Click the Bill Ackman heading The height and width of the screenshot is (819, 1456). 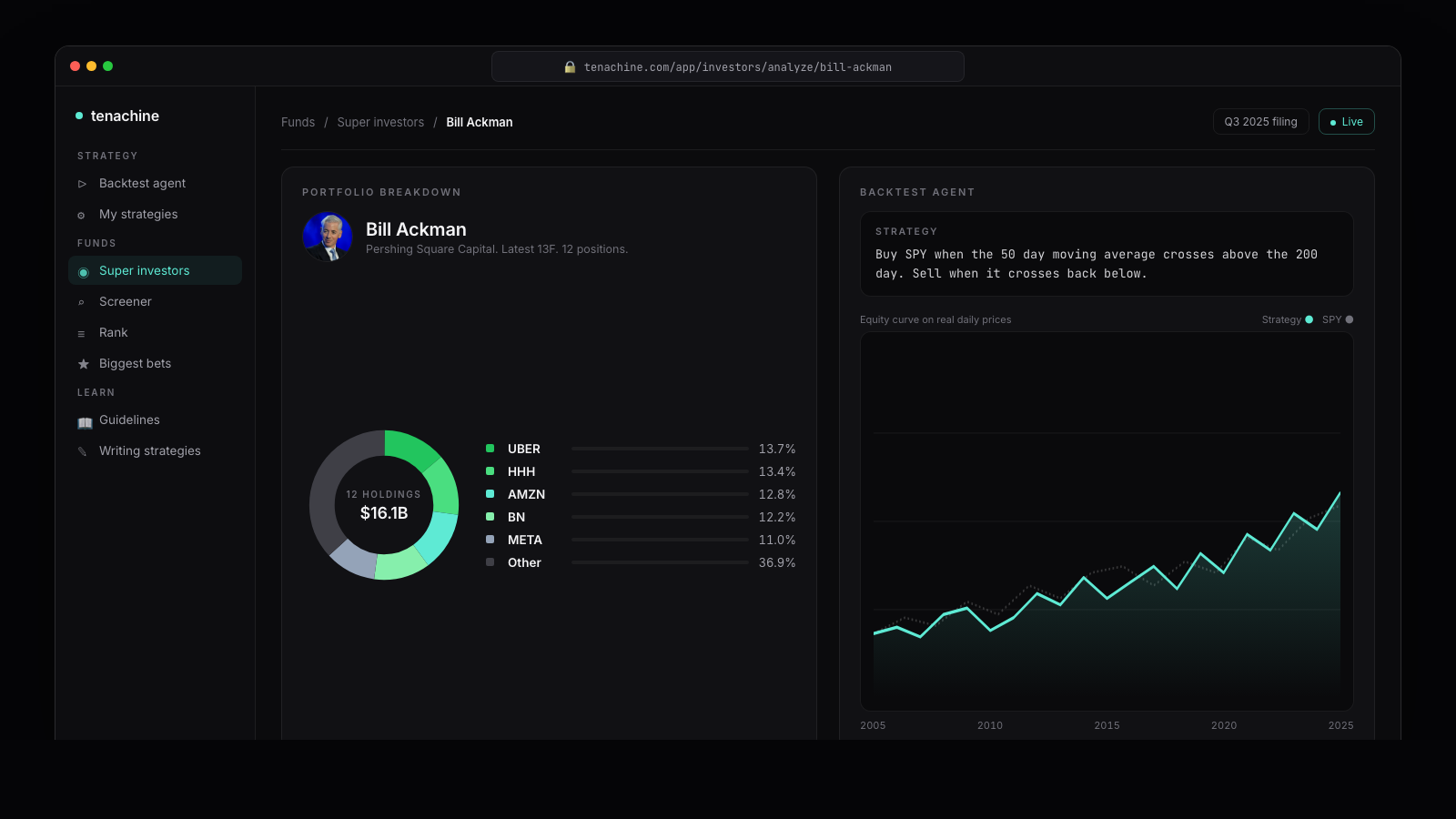pyautogui.click(x=416, y=229)
